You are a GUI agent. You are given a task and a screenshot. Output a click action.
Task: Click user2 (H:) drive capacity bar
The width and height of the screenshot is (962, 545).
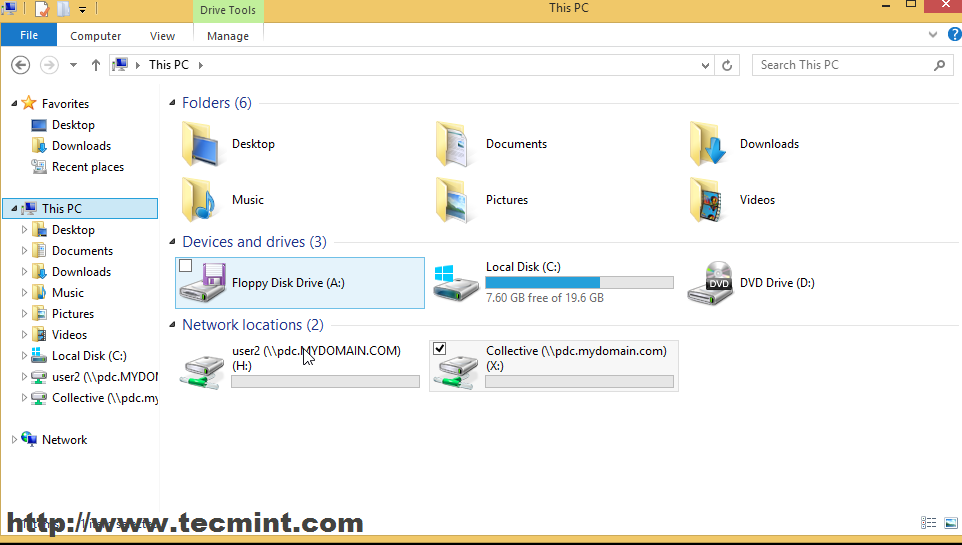pos(325,381)
